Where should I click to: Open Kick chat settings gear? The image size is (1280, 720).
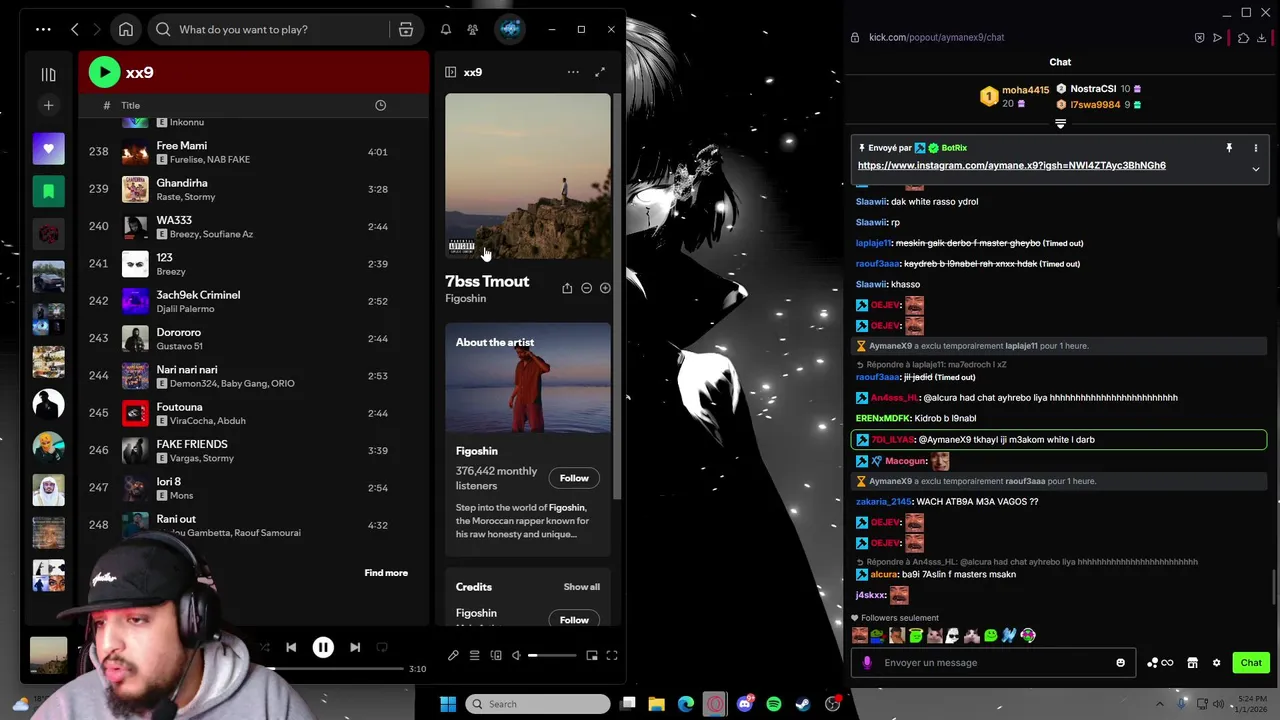[x=1217, y=663]
